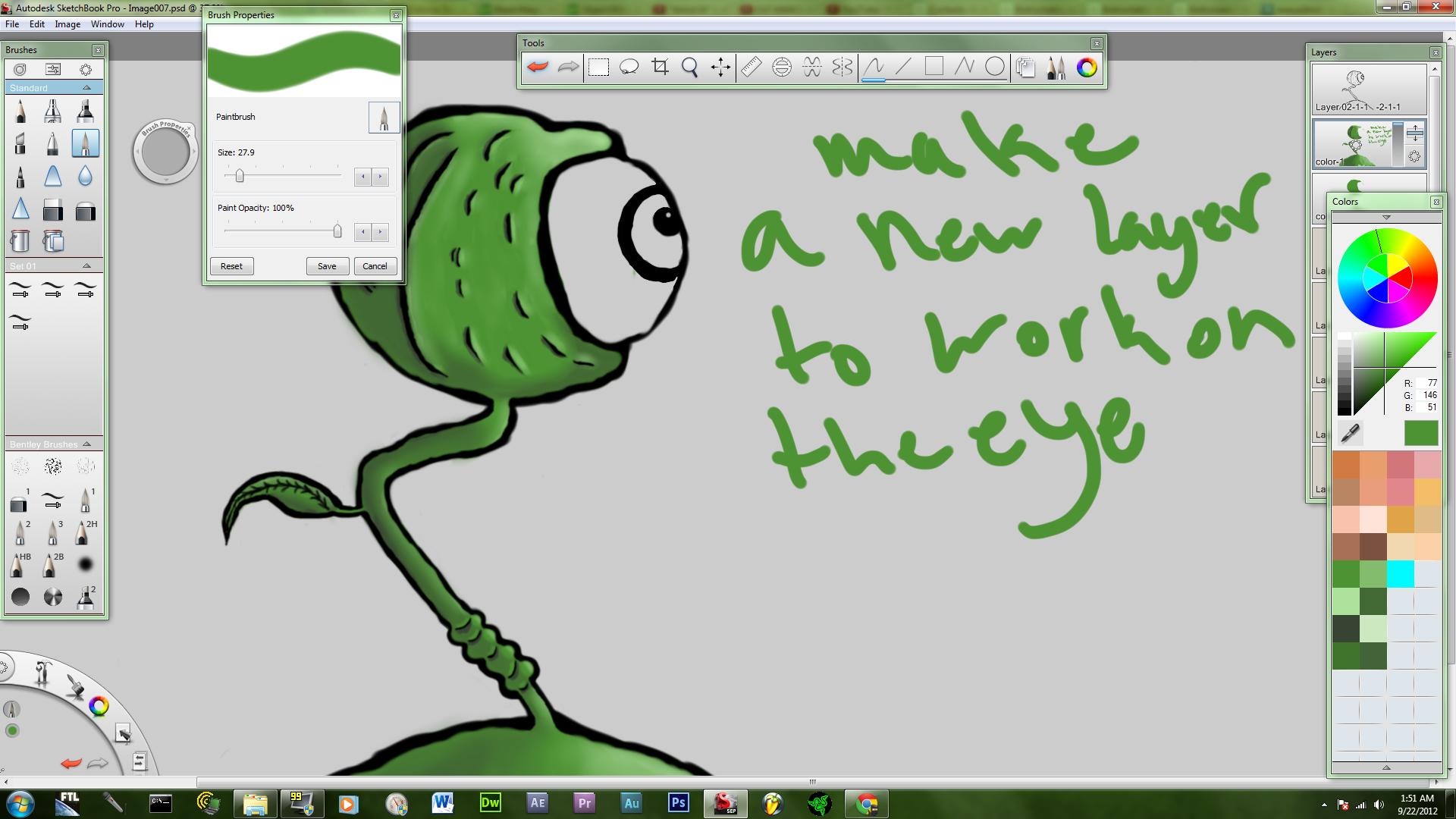The image size is (1456, 819).
Task: Select the Pencil brush in Standard set
Action: [x=20, y=111]
